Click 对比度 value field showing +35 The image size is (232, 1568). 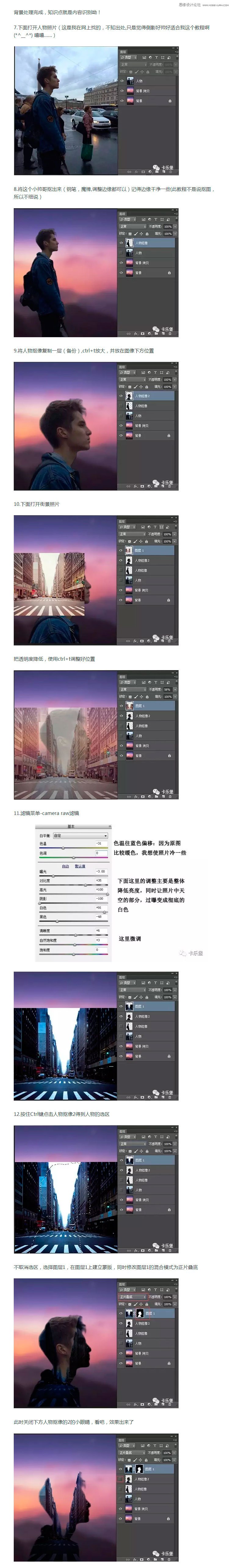tap(102, 880)
